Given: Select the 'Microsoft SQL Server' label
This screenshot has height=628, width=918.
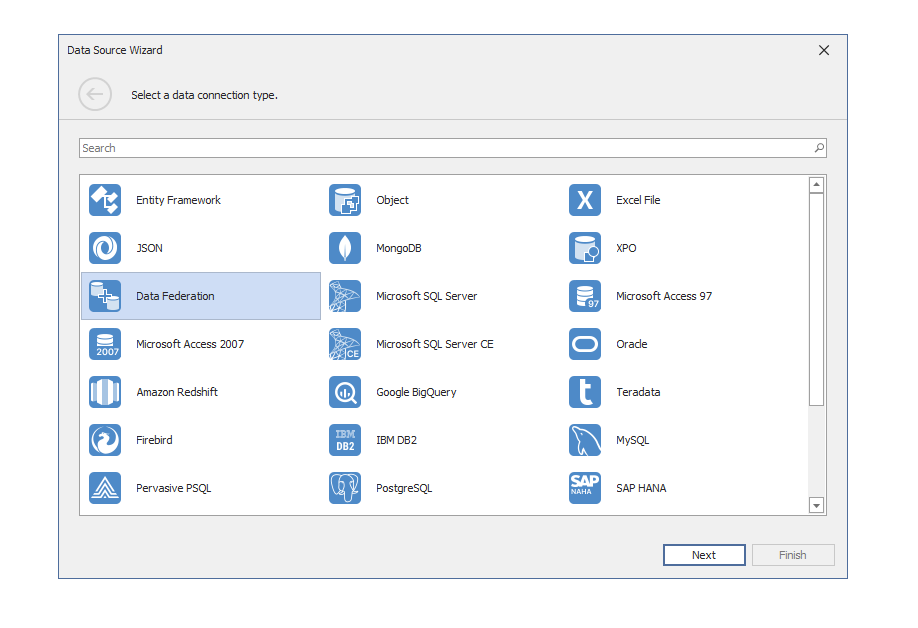Looking at the screenshot, I should pyautogui.click(x=427, y=296).
